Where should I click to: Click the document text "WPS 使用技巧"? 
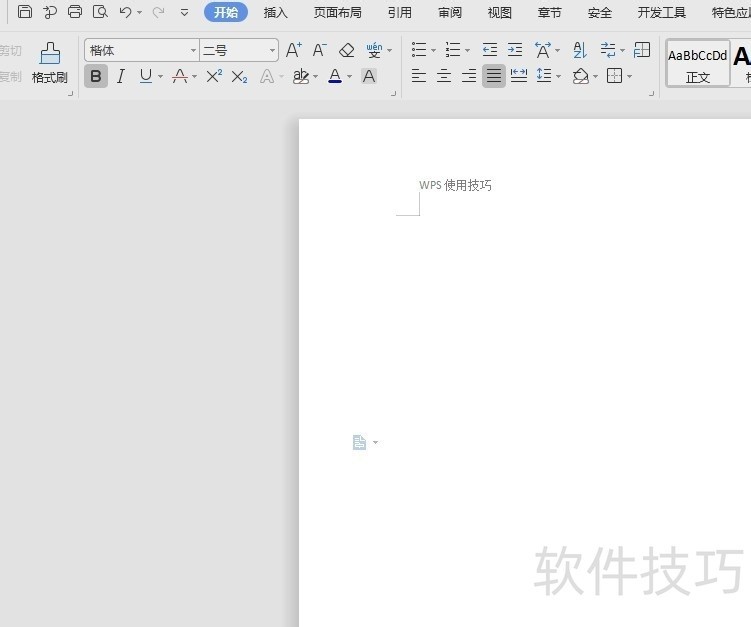click(x=455, y=185)
